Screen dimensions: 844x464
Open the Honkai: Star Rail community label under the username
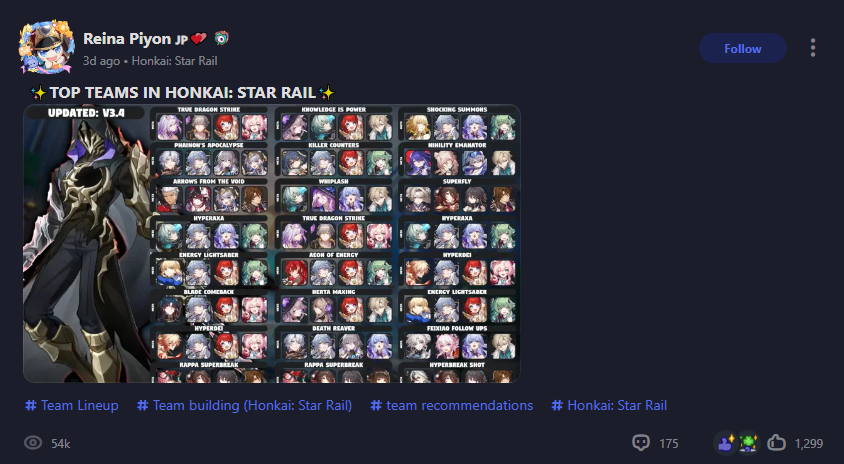pyautogui.click(x=174, y=61)
